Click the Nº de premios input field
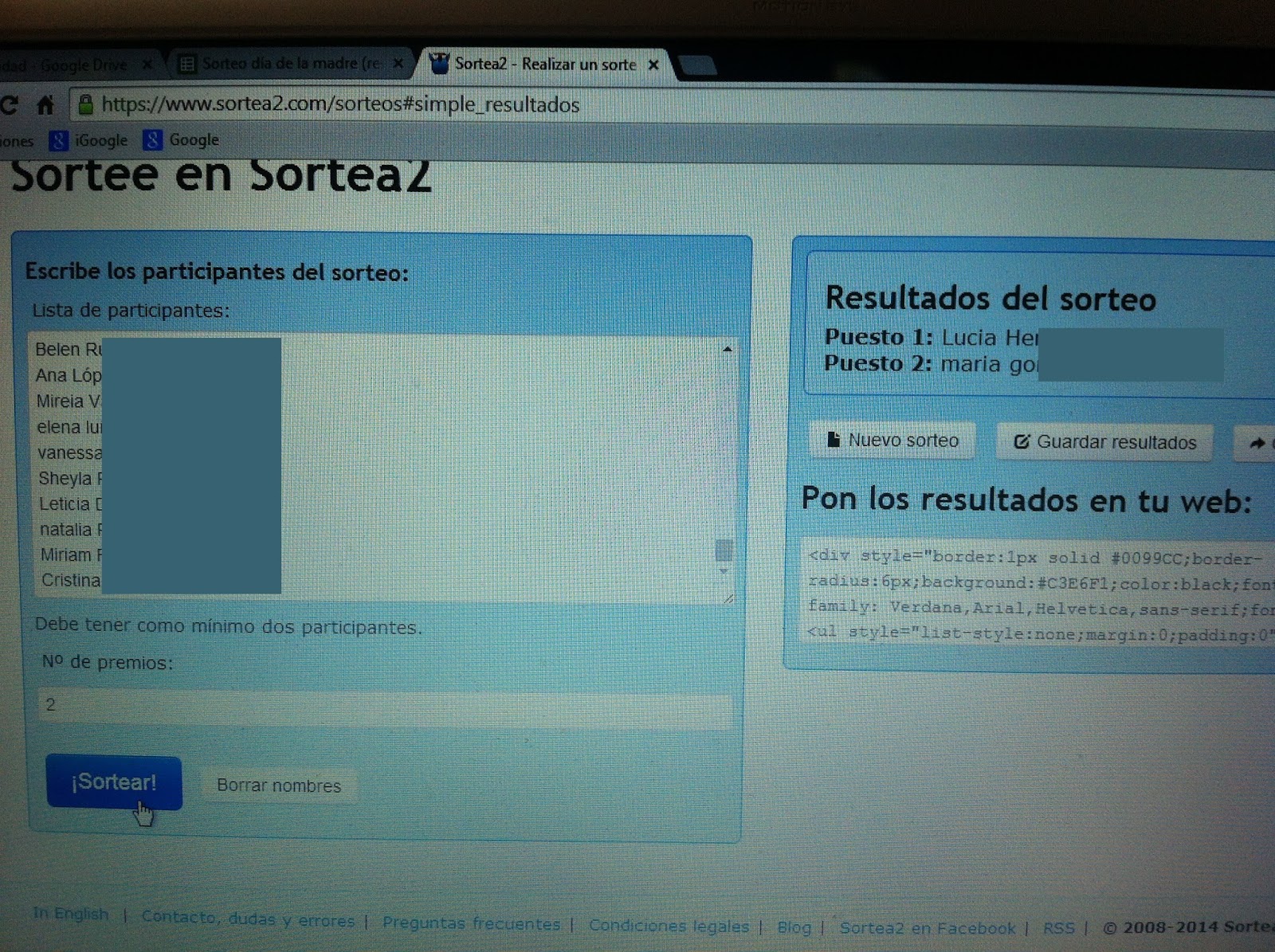 [x=384, y=708]
